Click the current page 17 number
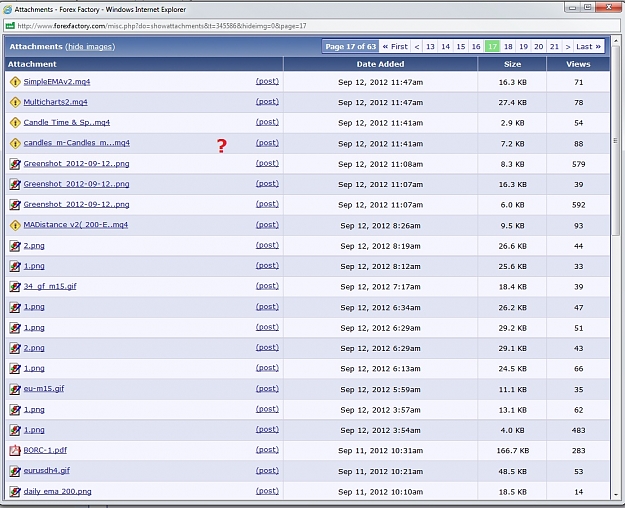 (492, 47)
